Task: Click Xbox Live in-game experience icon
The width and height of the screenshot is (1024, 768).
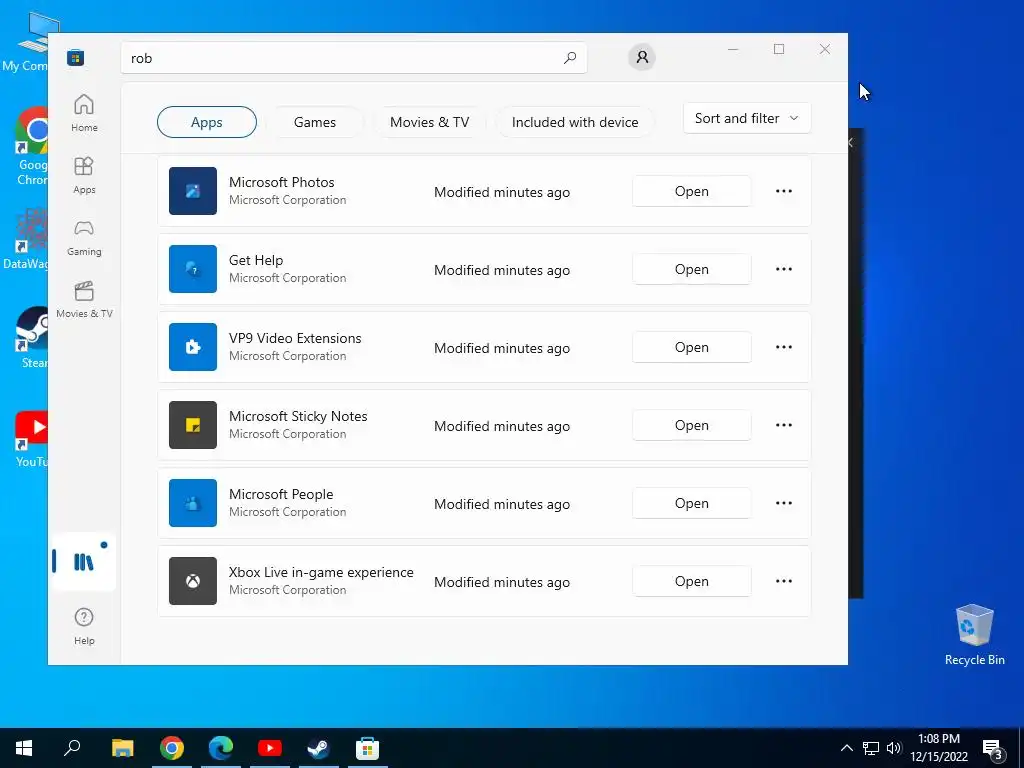Action: tap(193, 581)
